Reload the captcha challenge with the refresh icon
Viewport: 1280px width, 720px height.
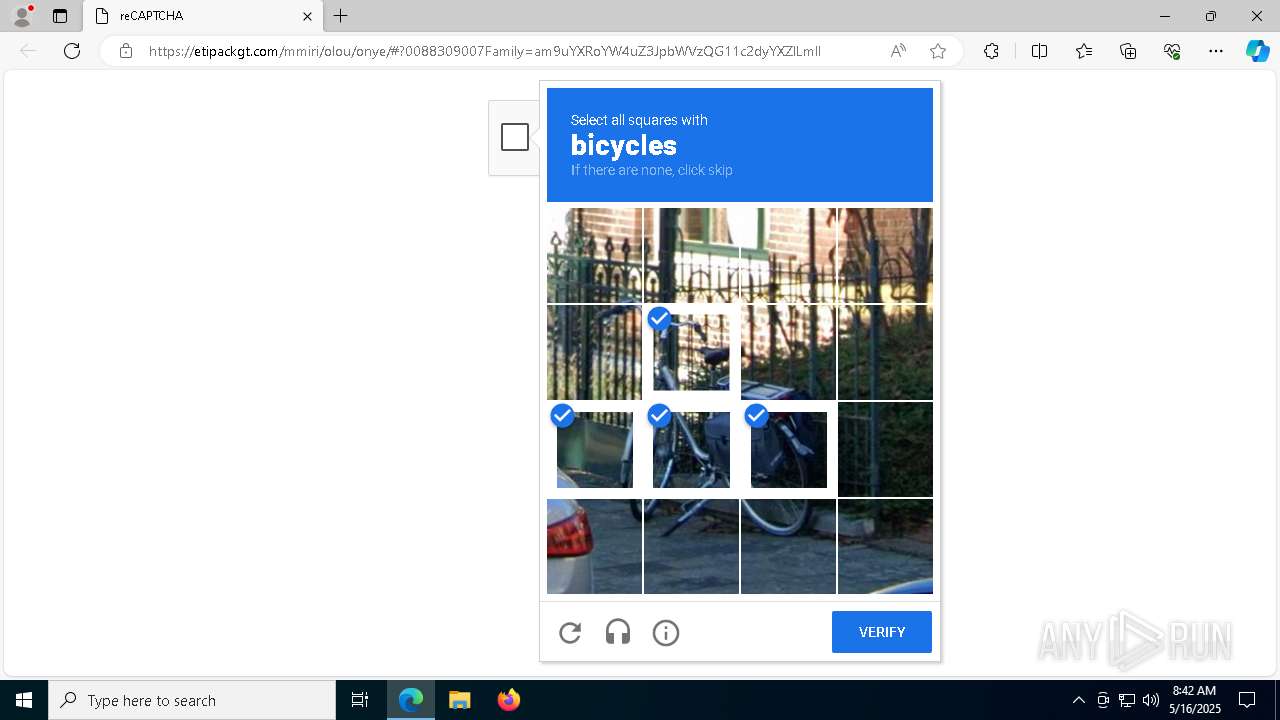[570, 632]
